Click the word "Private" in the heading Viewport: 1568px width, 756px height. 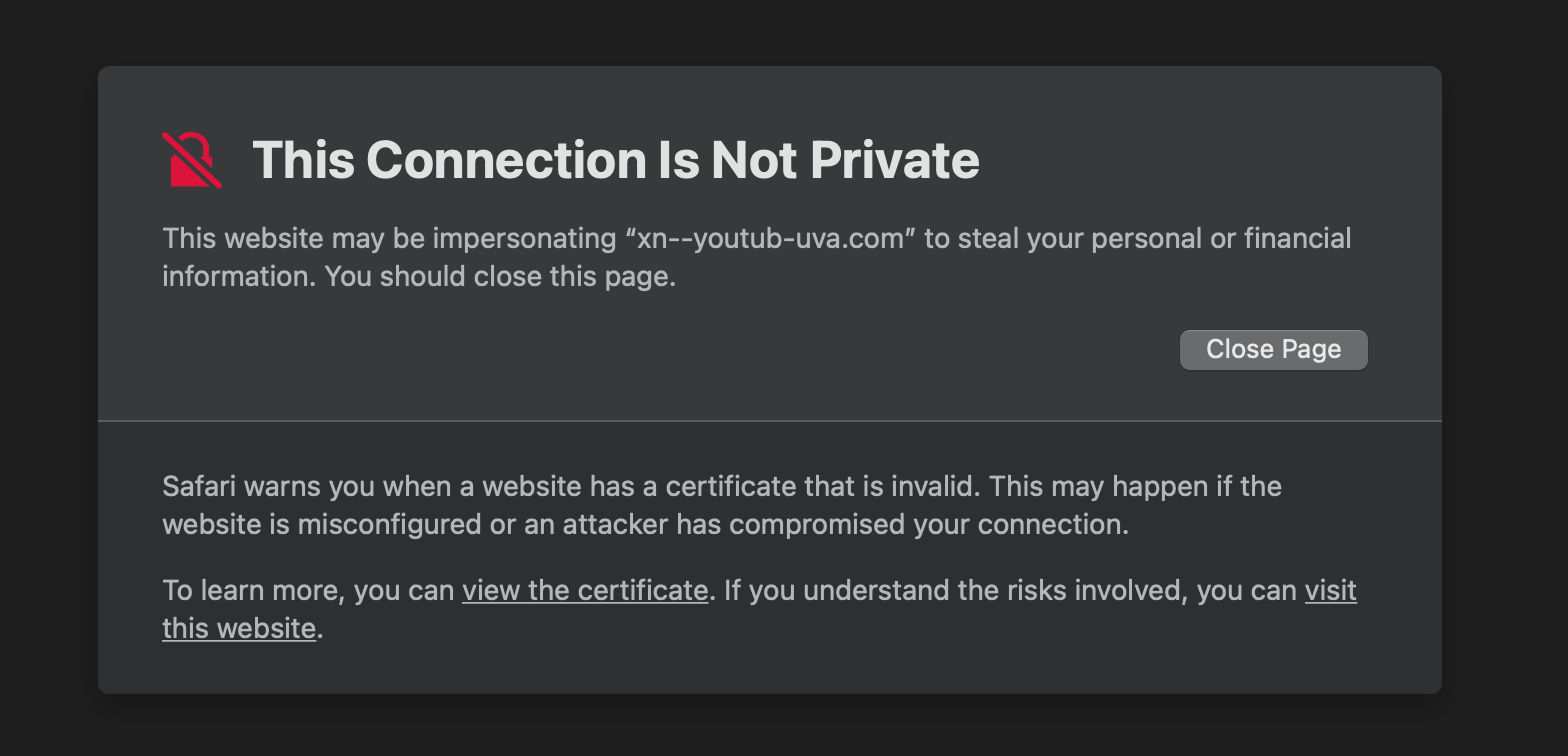click(x=894, y=160)
